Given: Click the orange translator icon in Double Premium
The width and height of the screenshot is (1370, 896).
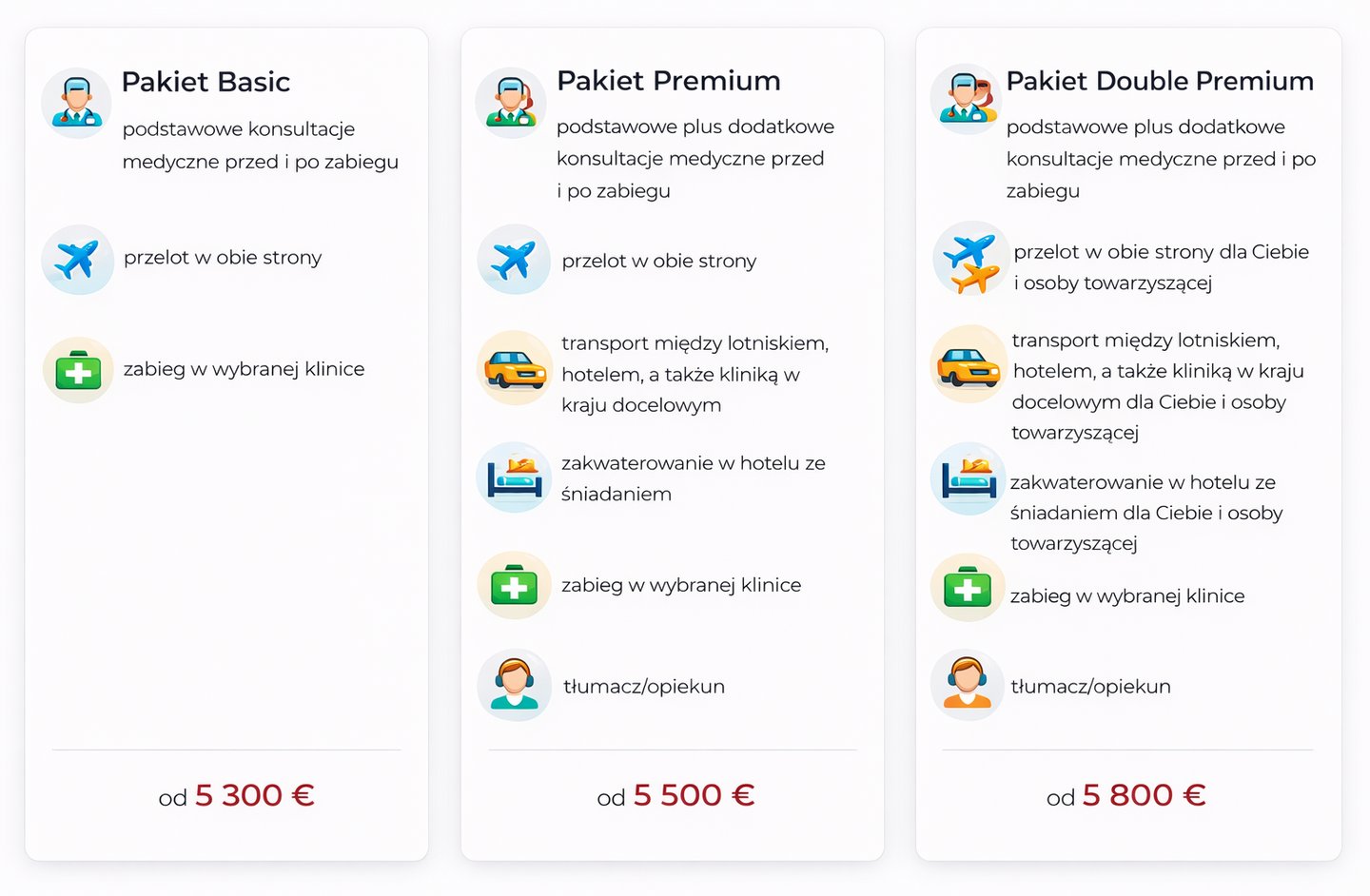Looking at the screenshot, I should [x=968, y=685].
